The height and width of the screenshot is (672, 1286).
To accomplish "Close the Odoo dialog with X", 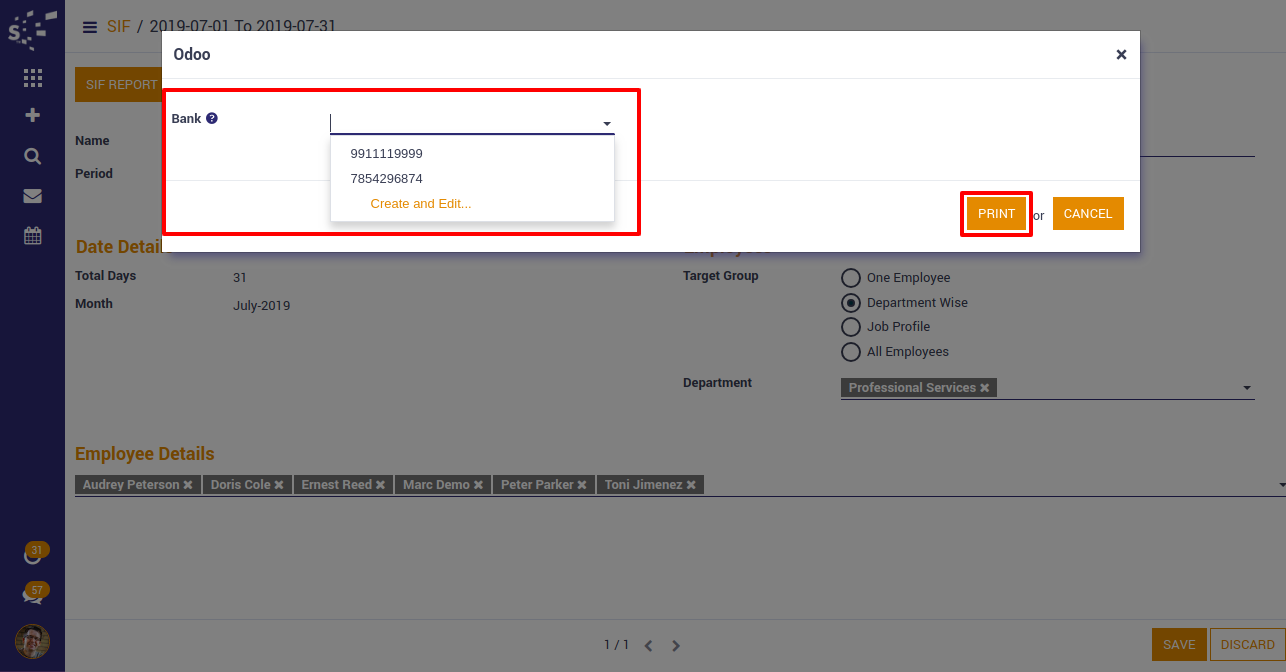I will pyautogui.click(x=1121, y=55).
